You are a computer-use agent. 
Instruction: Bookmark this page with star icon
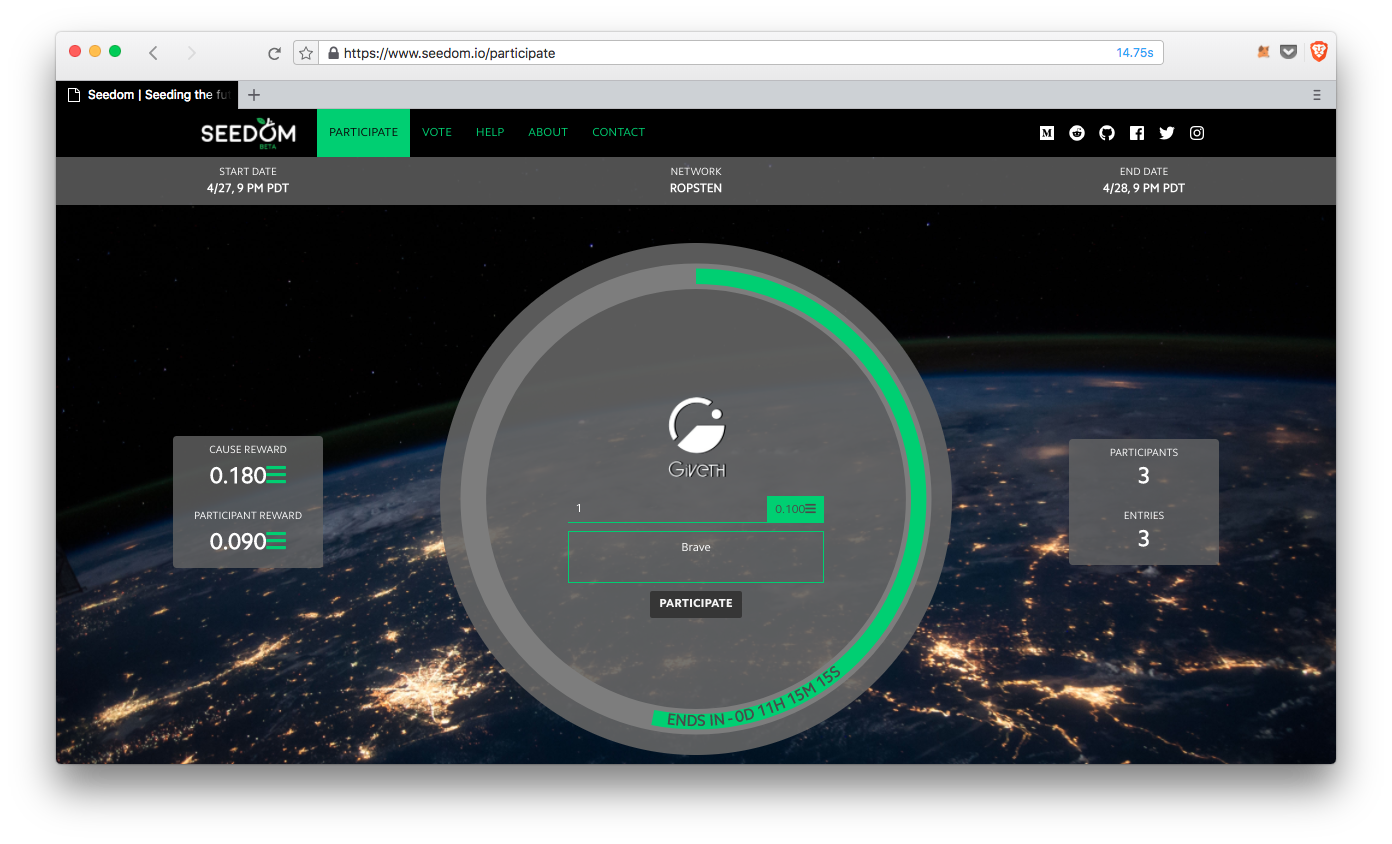(x=306, y=53)
